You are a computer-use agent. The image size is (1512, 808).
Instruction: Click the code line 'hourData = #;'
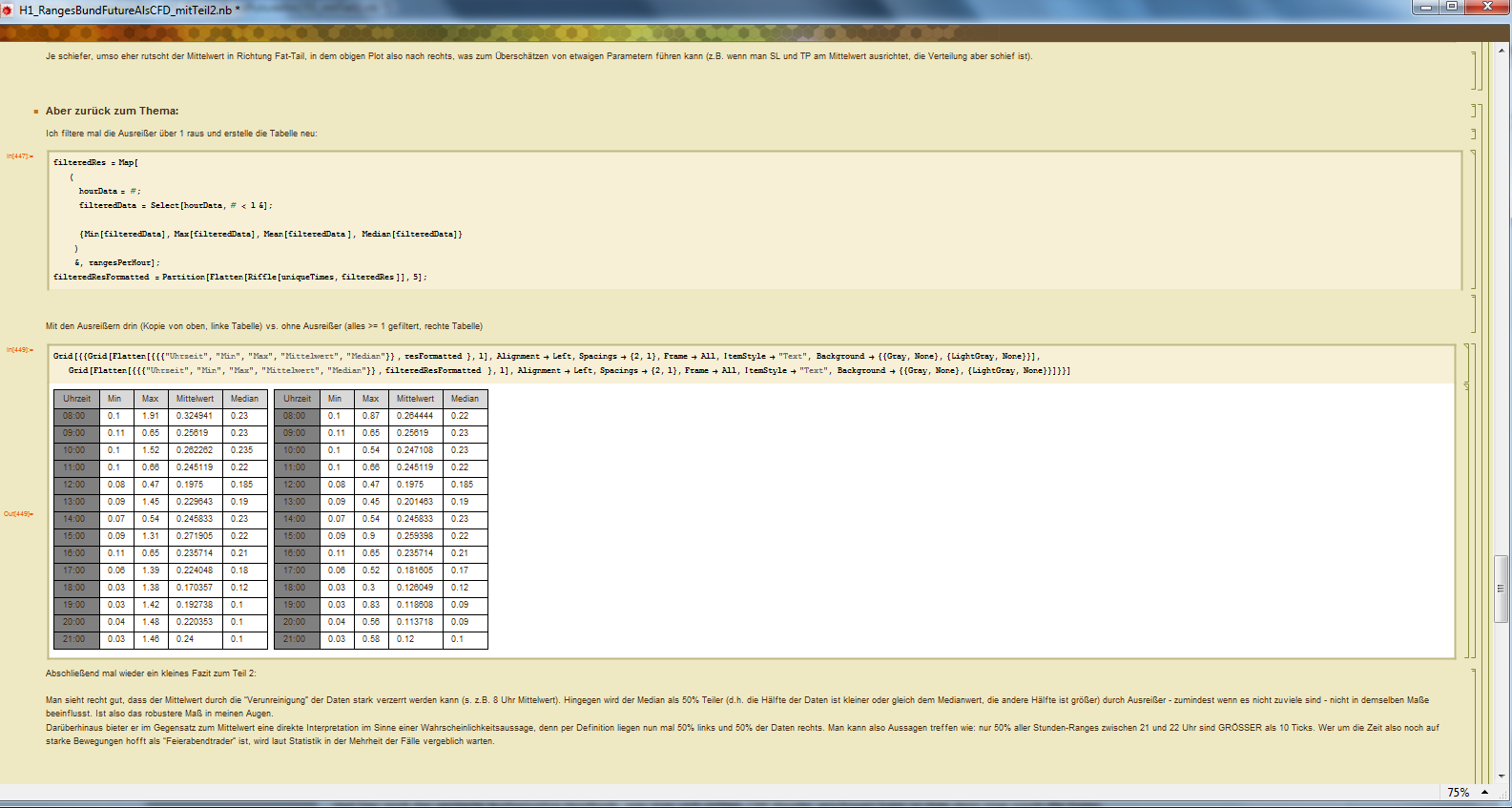pyautogui.click(x=110, y=191)
